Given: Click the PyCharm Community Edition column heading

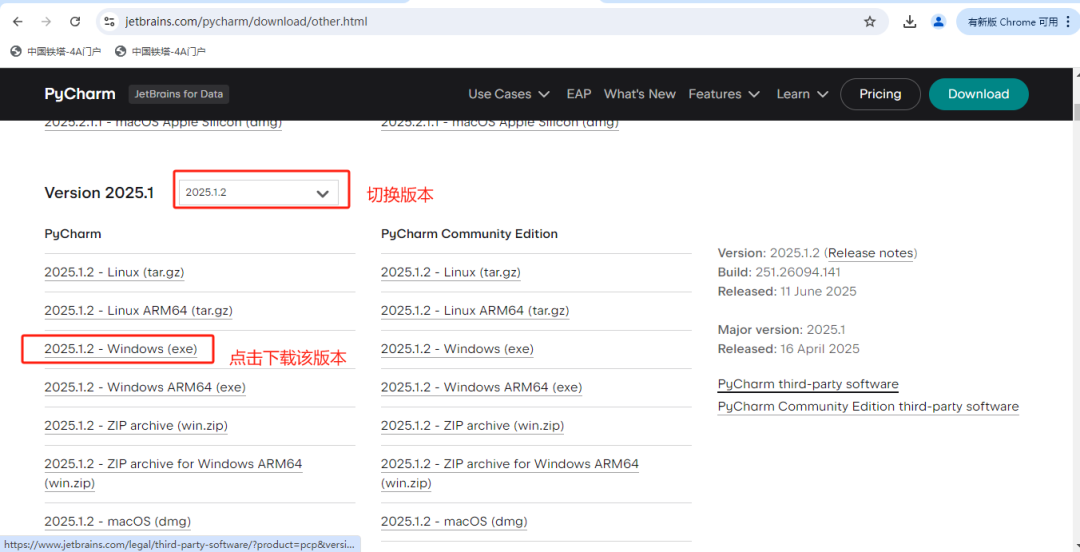Looking at the screenshot, I should coord(469,234).
